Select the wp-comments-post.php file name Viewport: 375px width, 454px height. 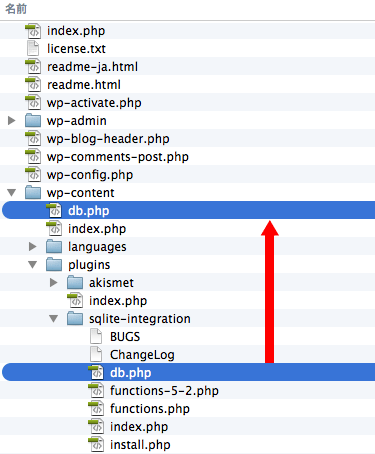click(x=118, y=157)
